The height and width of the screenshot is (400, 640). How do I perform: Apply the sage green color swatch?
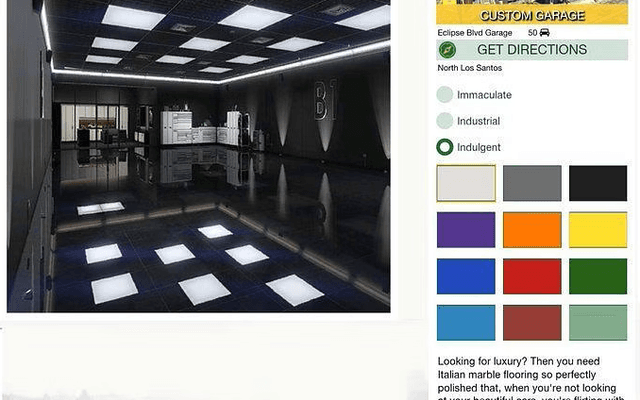pos(598,323)
